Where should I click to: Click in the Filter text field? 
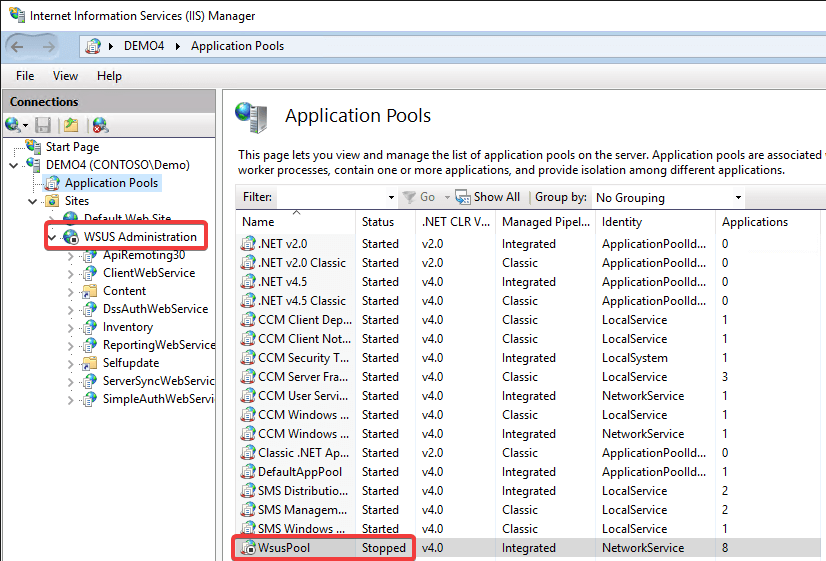[x=331, y=198]
